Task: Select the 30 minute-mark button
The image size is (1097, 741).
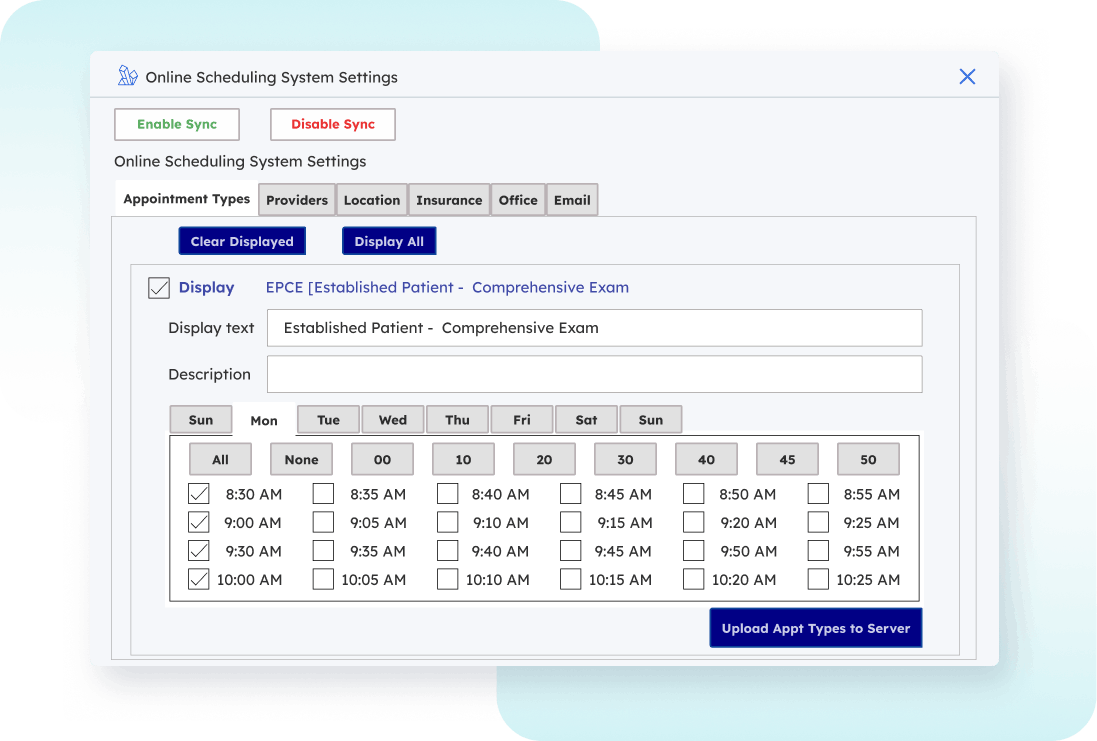Action: [625, 460]
